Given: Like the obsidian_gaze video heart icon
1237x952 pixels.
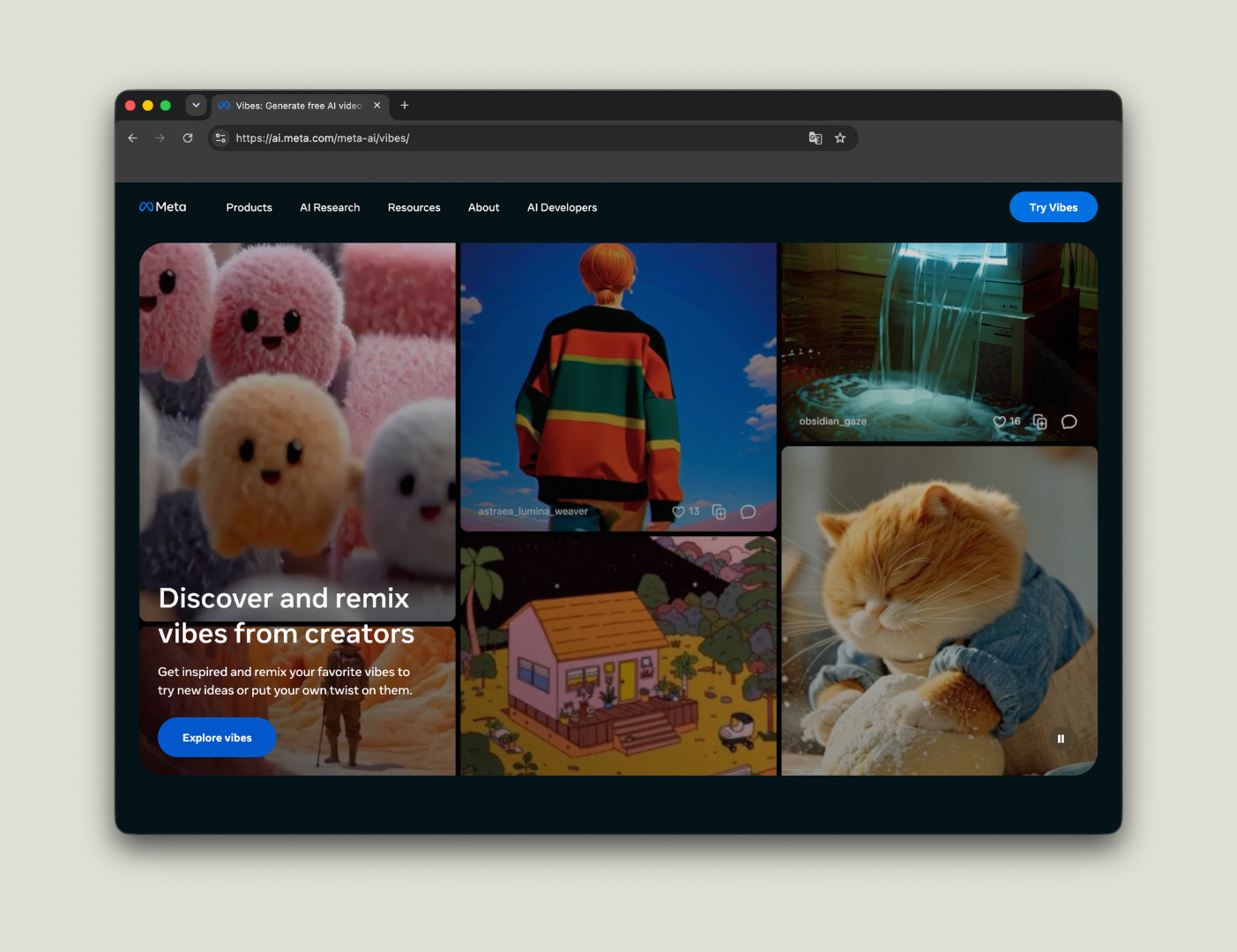Looking at the screenshot, I should 999,421.
